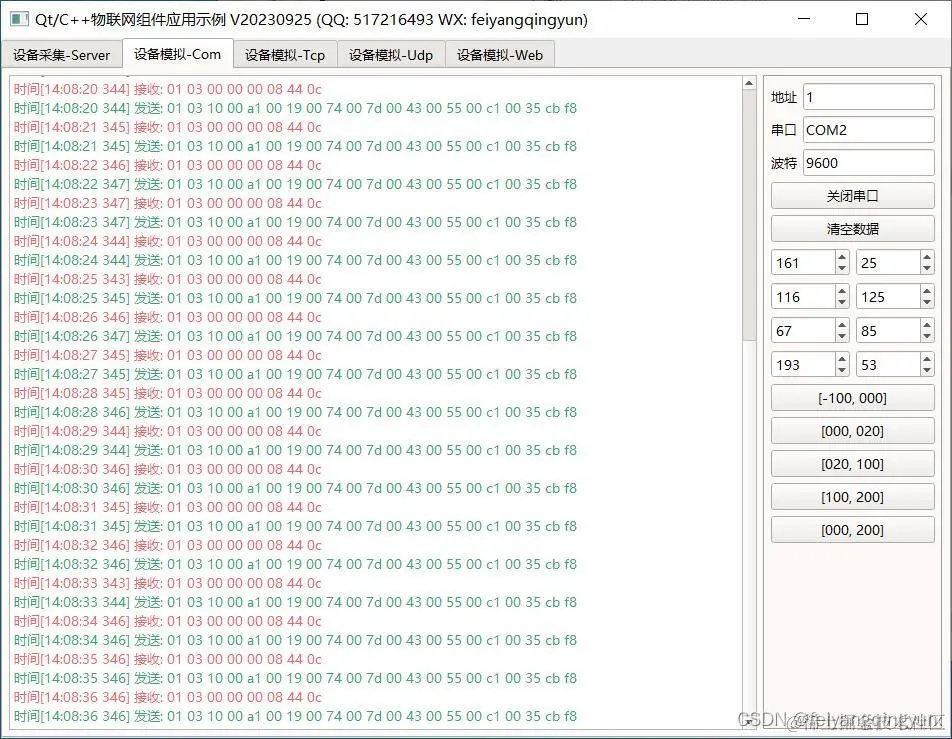Click the 清空数据 button to clear data
952x739 pixels.
(x=852, y=229)
